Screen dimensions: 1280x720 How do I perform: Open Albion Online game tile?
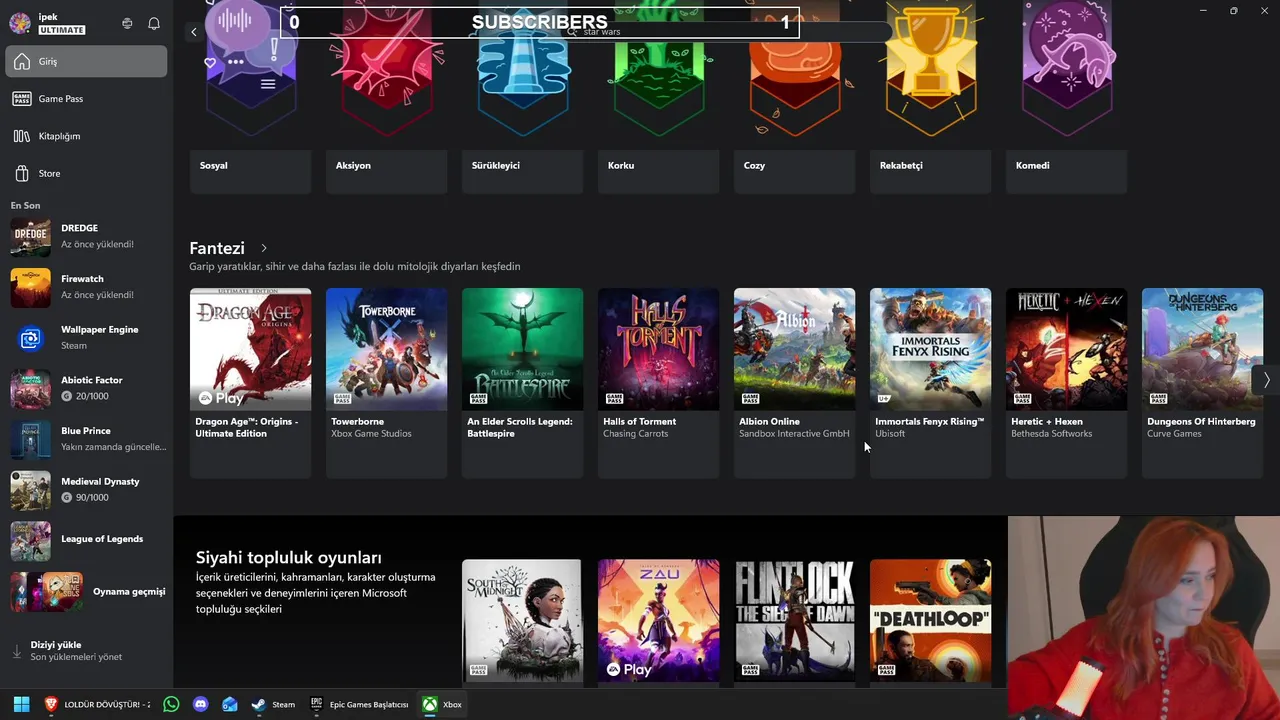point(794,383)
